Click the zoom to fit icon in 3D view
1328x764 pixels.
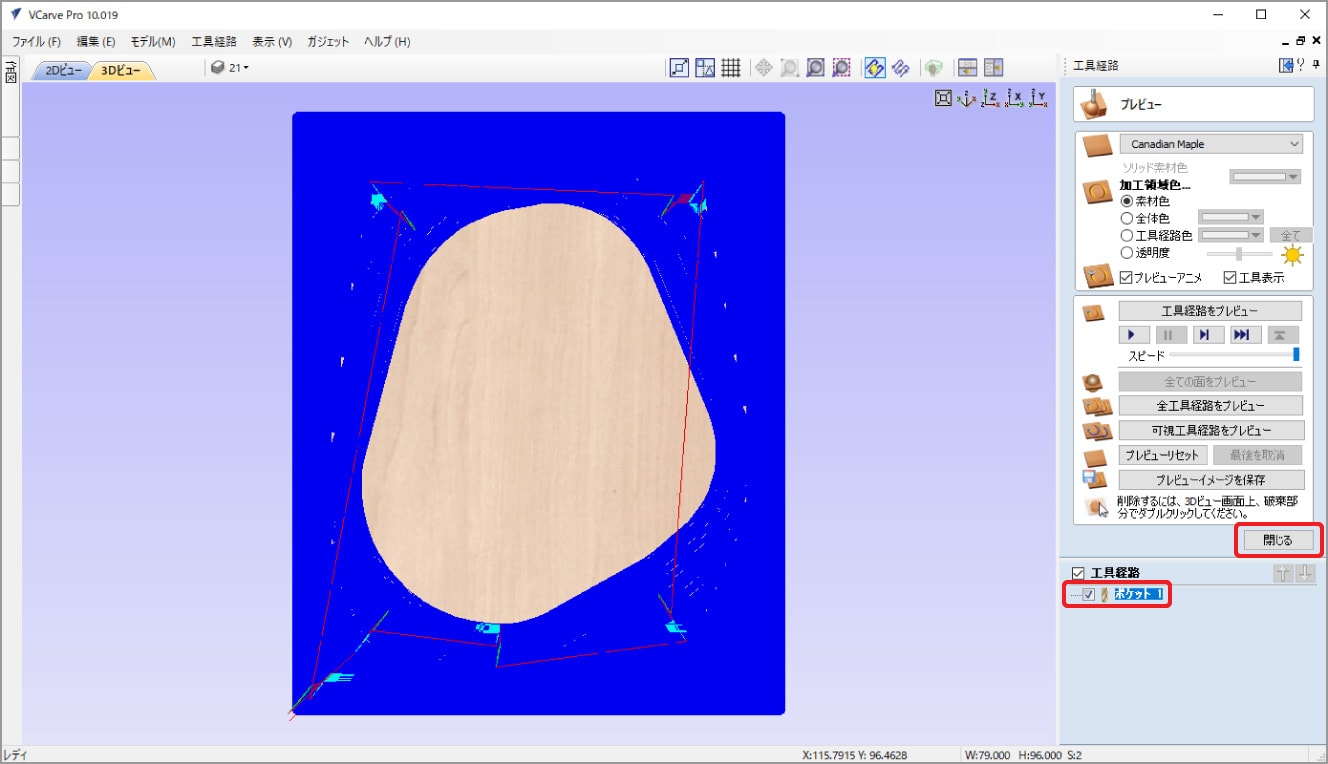[943, 98]
